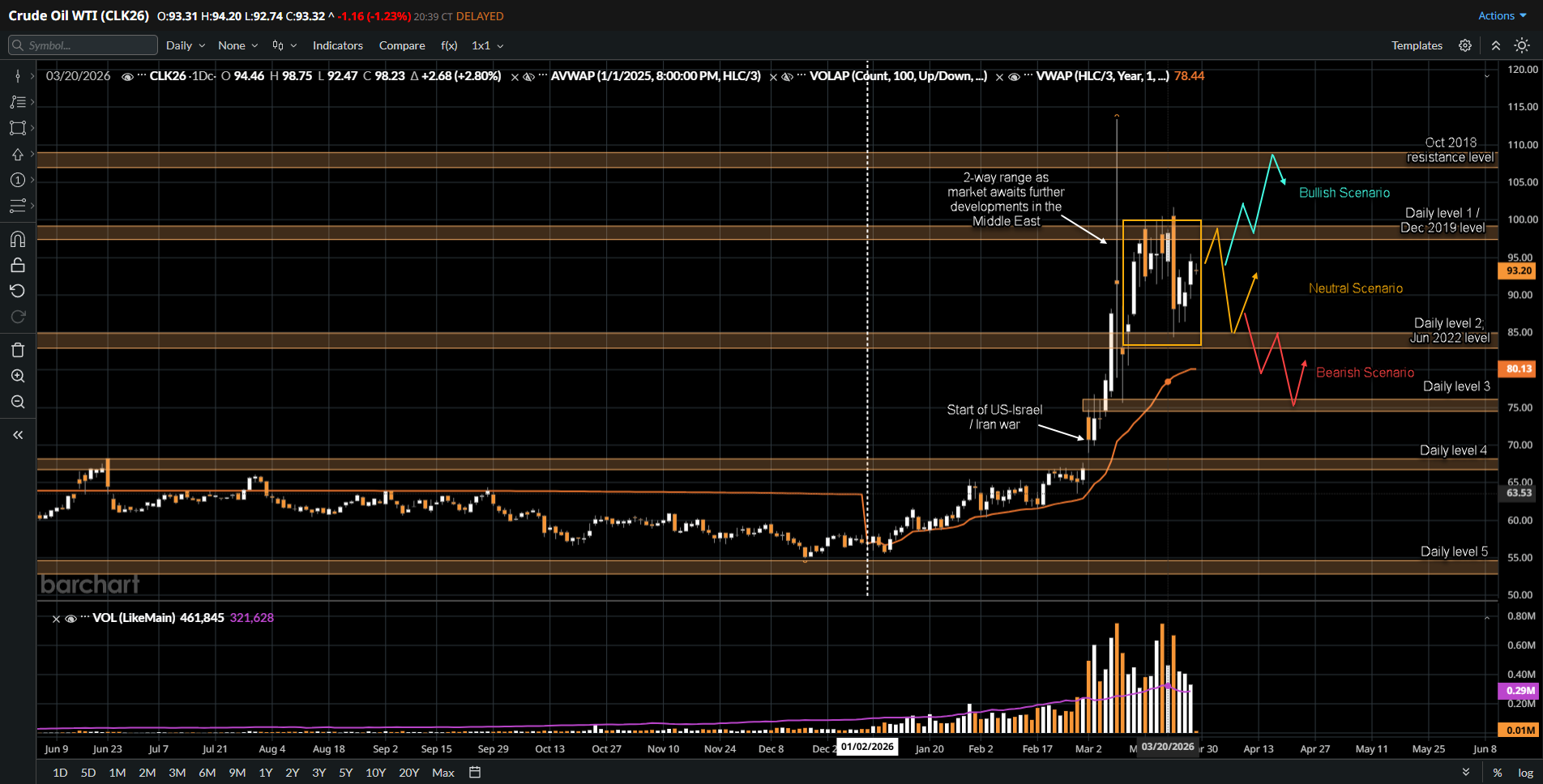Expand the crosshair tool options arrow

32,76
